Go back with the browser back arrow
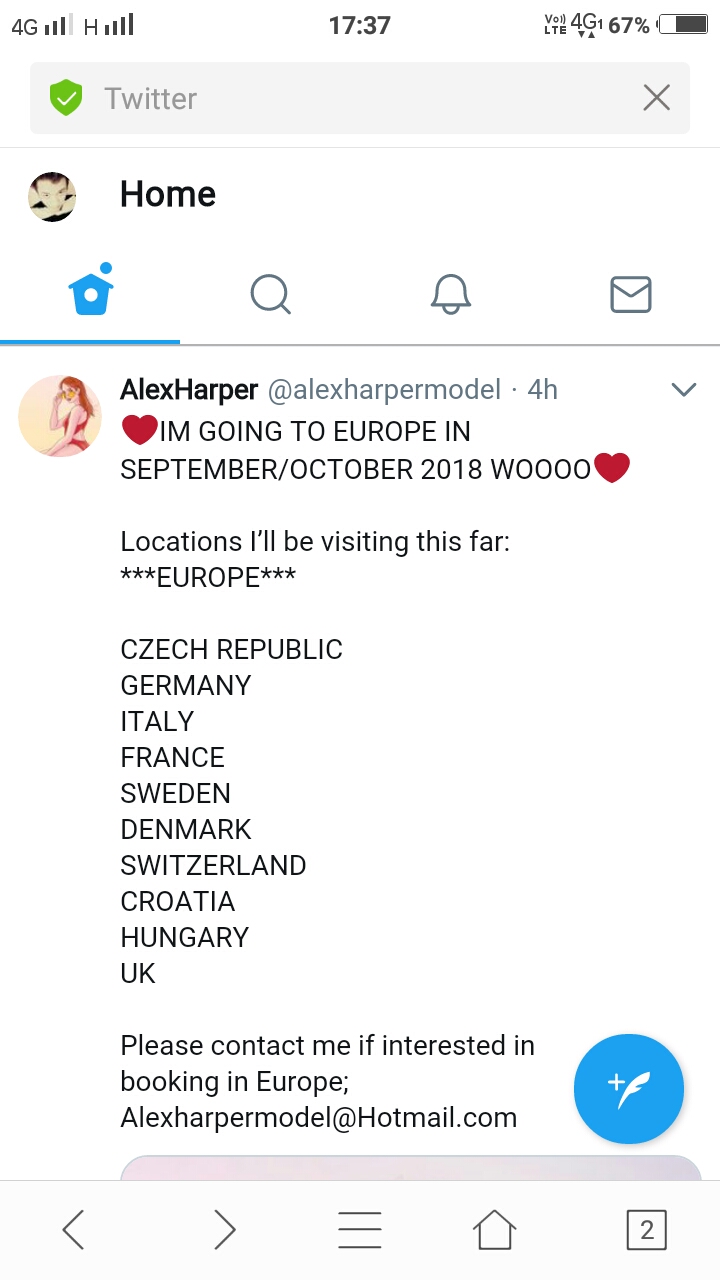This screenshot has width=720, height=1280. [x=73, y=1230]
